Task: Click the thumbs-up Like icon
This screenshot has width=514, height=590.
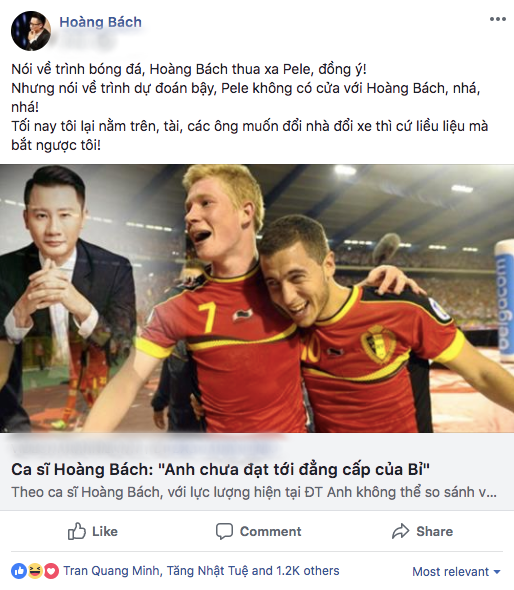Action: pyautogui.click(x=77, y=531)
